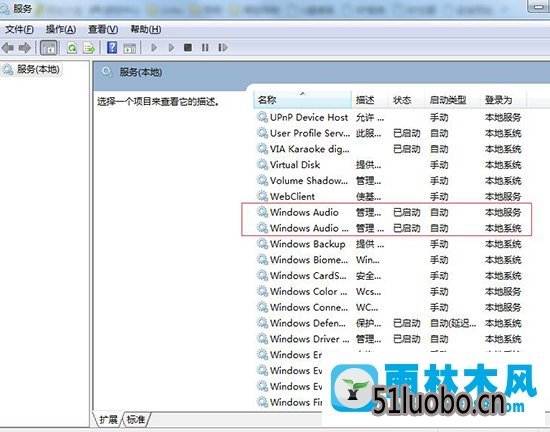Switch to the 扩展 tab
The width and height of the screenshot is (550, 432).
click(108, 419)
